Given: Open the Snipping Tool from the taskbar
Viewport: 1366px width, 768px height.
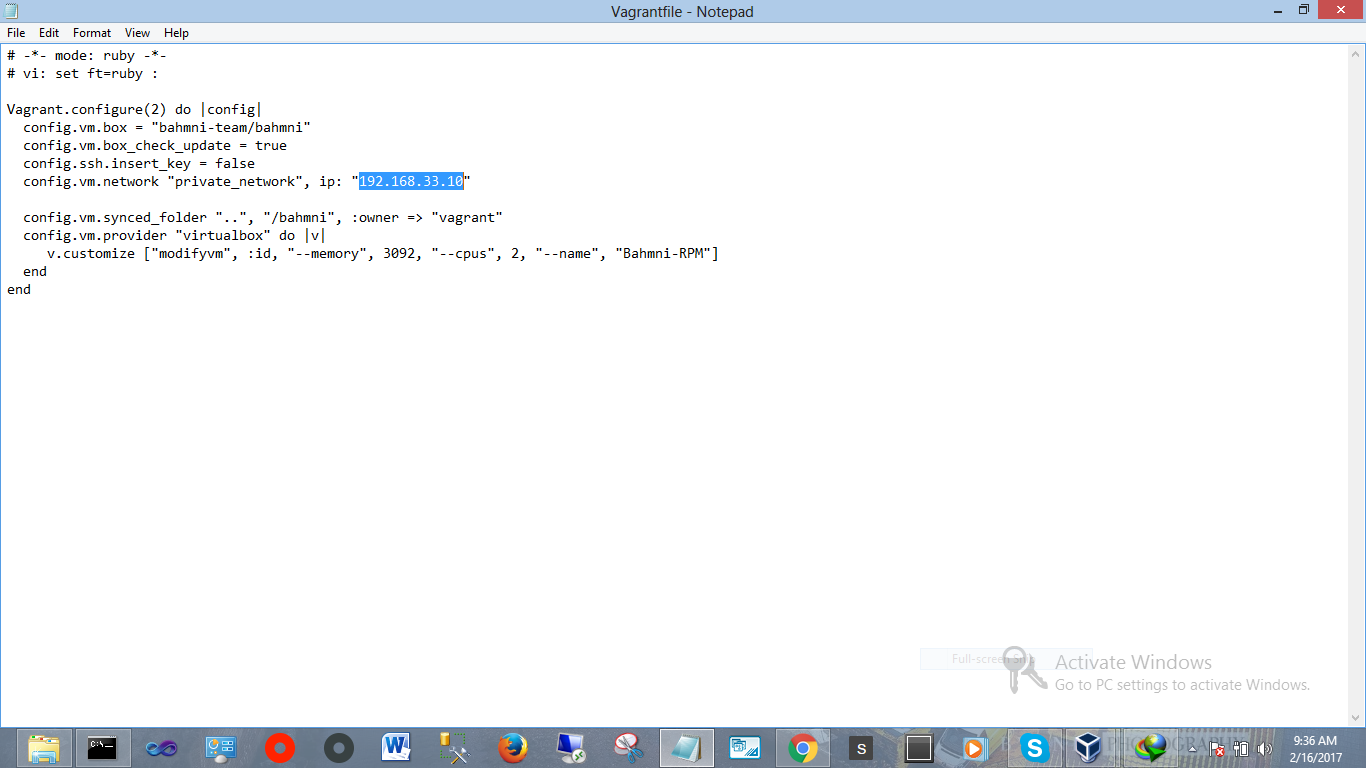Looking at the screenshot, I should [x=629, y=748].
